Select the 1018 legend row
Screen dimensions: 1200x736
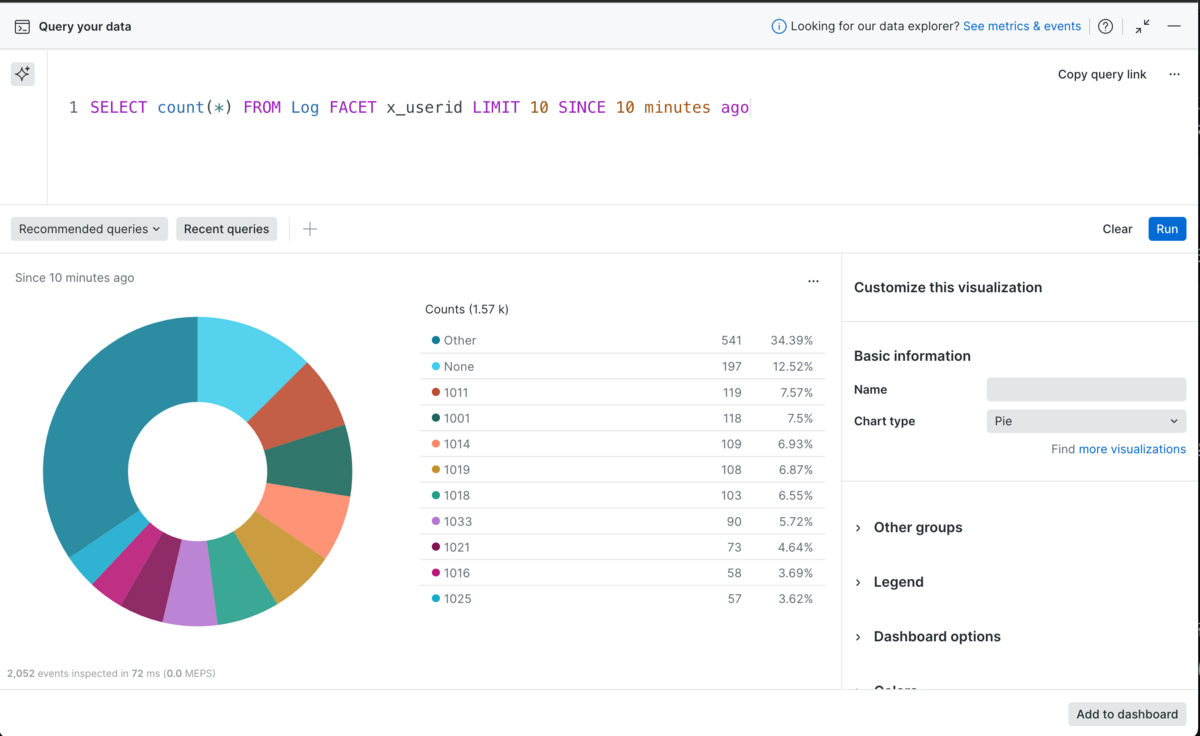coord(623,495)
